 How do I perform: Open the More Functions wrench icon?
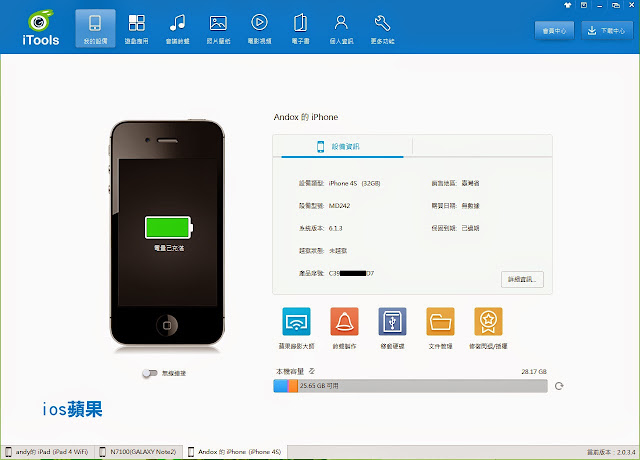[382, 29]
